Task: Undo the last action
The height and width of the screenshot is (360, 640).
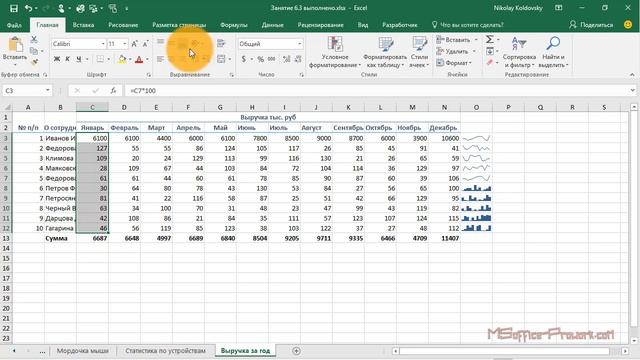Action: [28, 8]
